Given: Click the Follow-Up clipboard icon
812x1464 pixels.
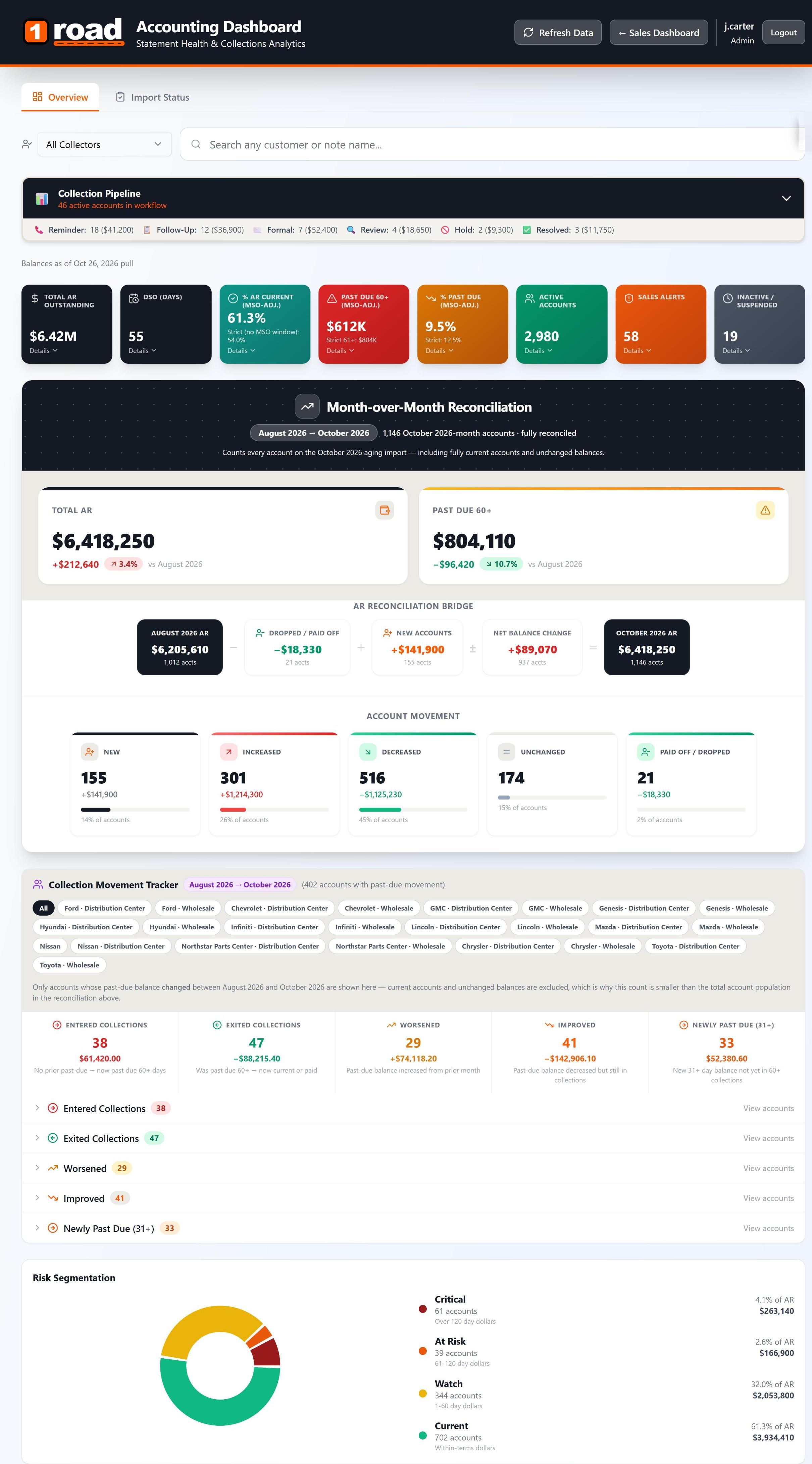Looking at the screenshot, I should 147,230.
